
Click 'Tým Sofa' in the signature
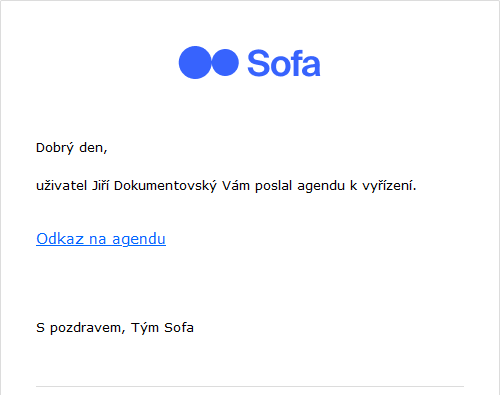coord(162,328)
